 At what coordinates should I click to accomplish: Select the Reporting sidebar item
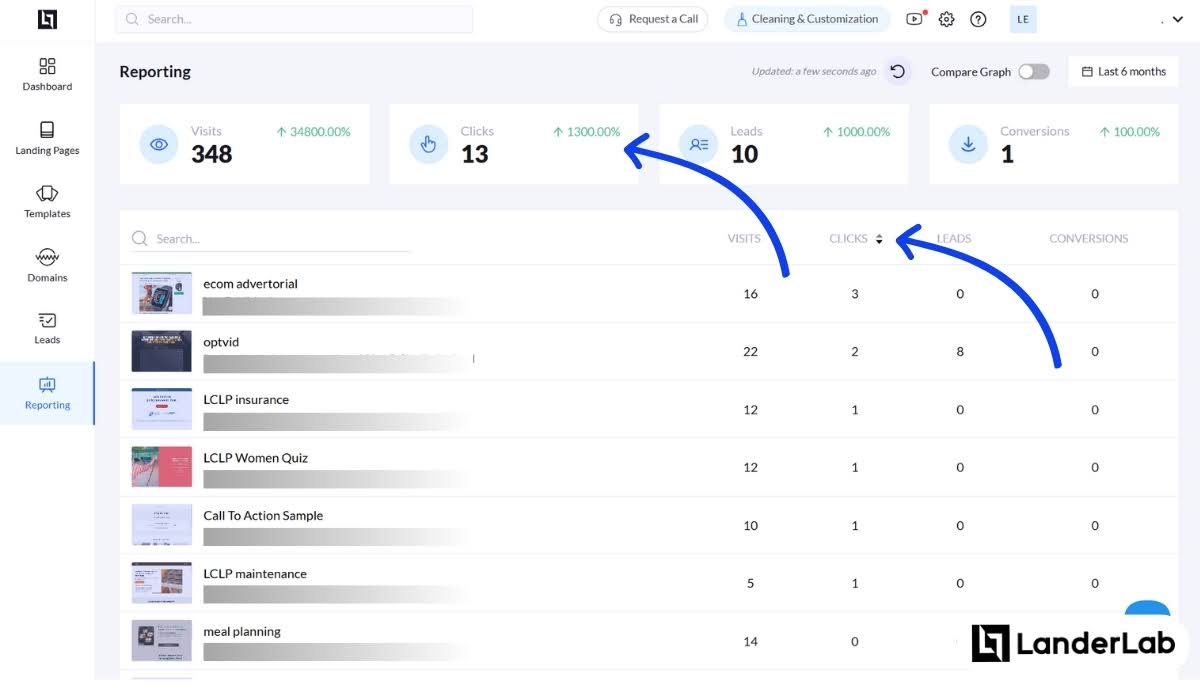47,394
